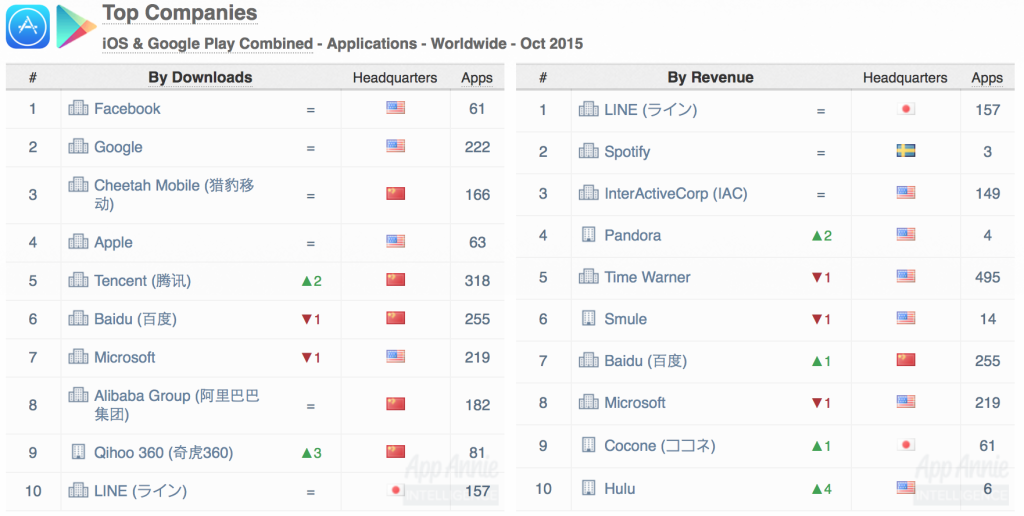
Task: Open the Time Warner company link
Action: tap(647, 277)
